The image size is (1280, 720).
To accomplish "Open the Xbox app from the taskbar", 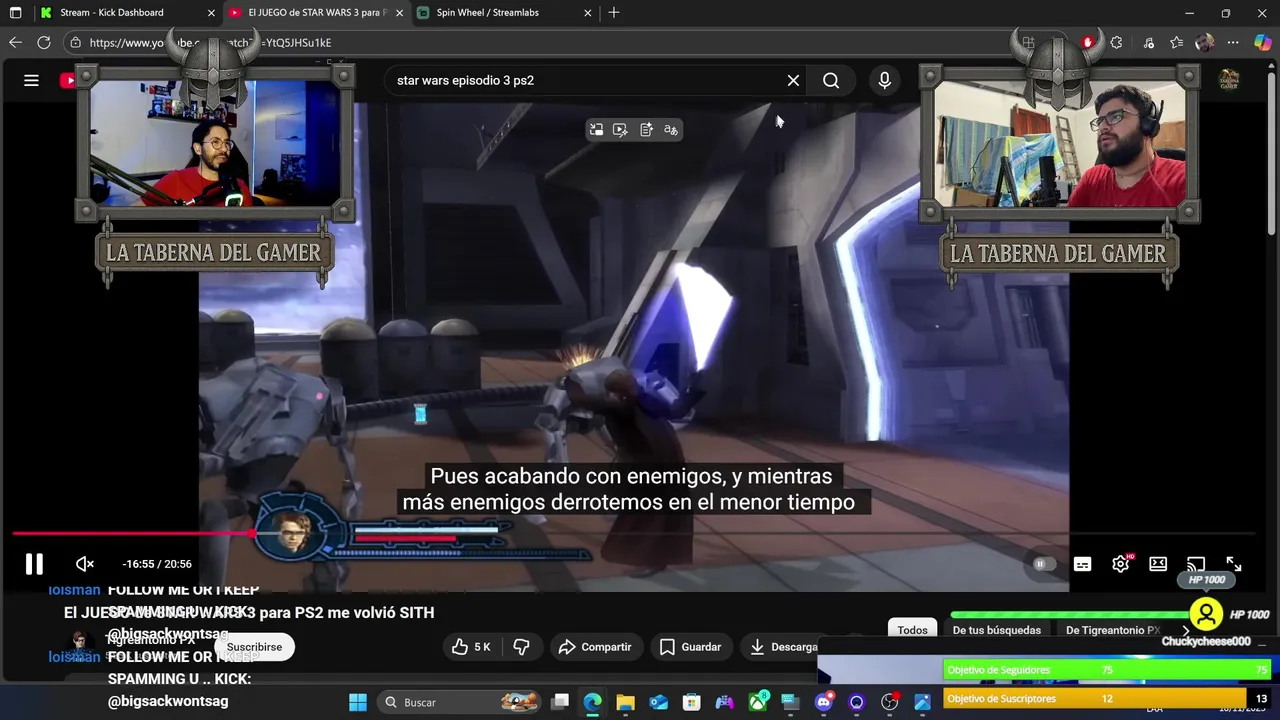I will click(x=757, y=702).
